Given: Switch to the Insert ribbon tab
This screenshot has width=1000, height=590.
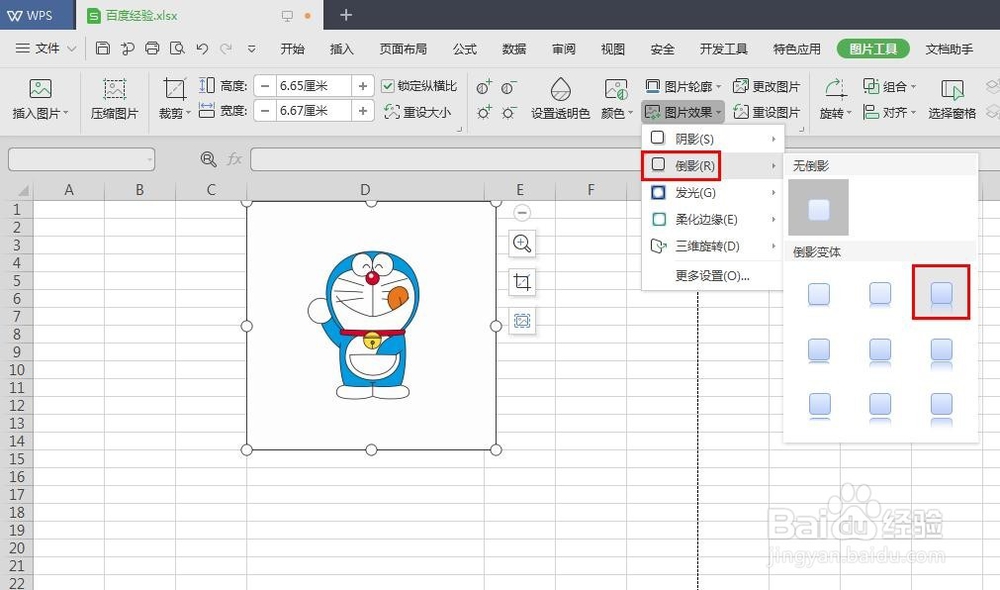Looking at the screenshot, I should [341, 48].
